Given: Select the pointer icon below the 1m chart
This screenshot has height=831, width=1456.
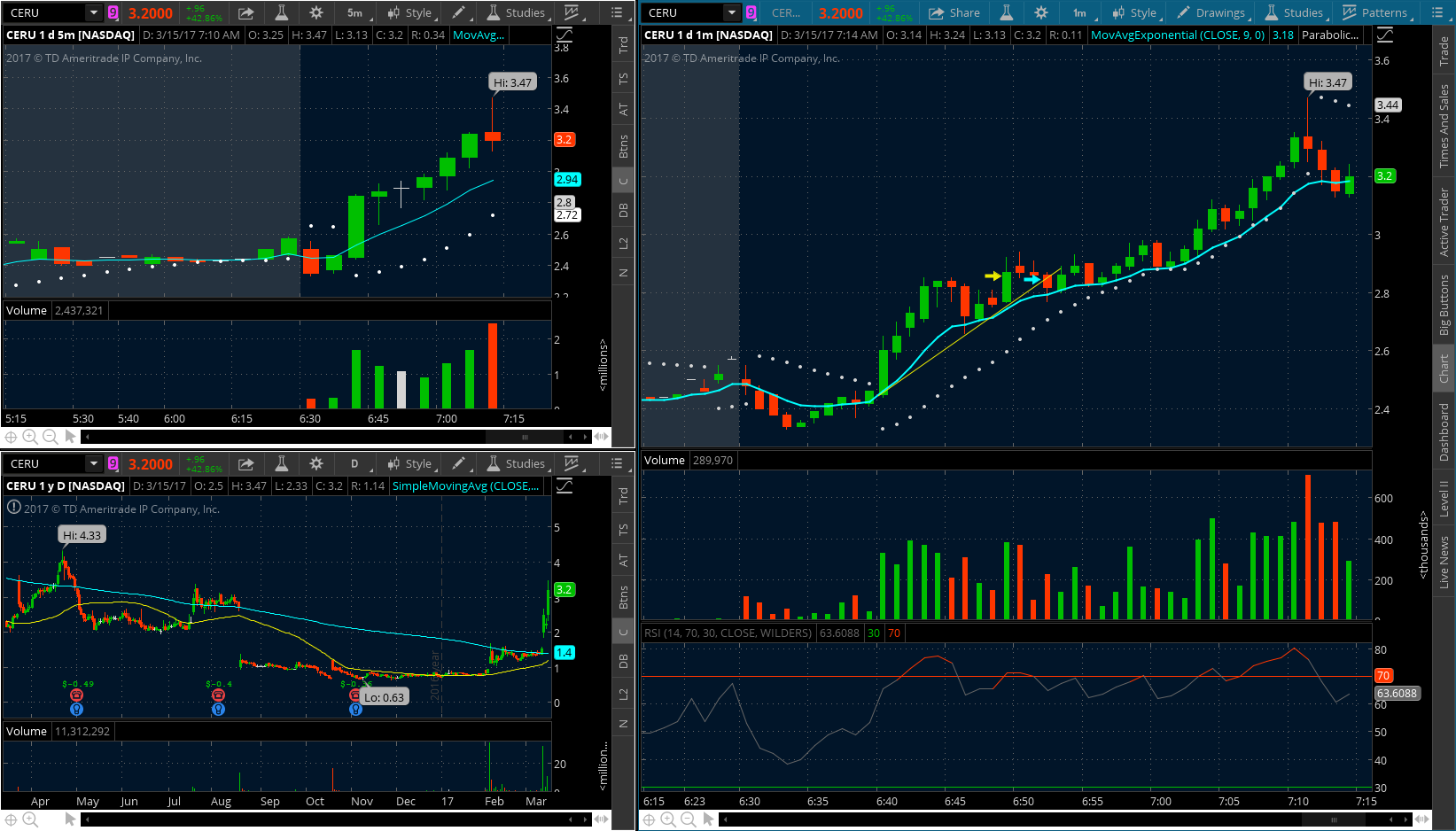Looking at the screenshot, I should [x=708, y=819].
